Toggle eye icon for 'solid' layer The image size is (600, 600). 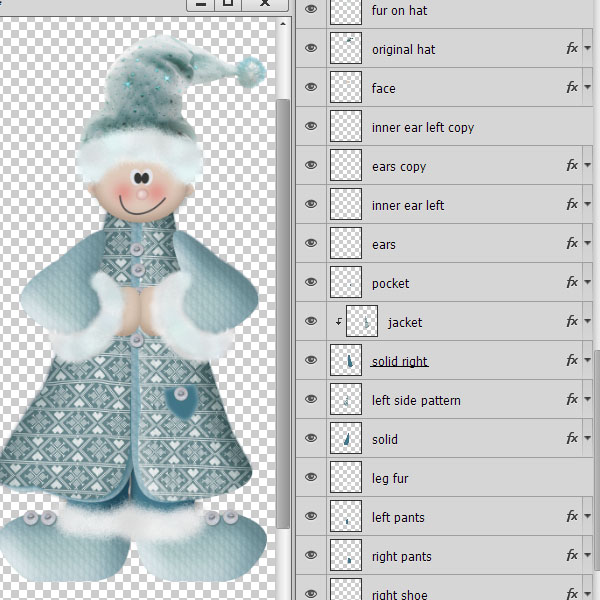311,439
